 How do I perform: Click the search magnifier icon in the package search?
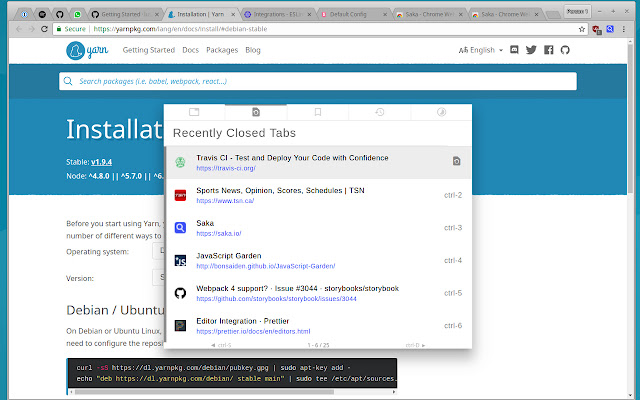tap(68, 81)
